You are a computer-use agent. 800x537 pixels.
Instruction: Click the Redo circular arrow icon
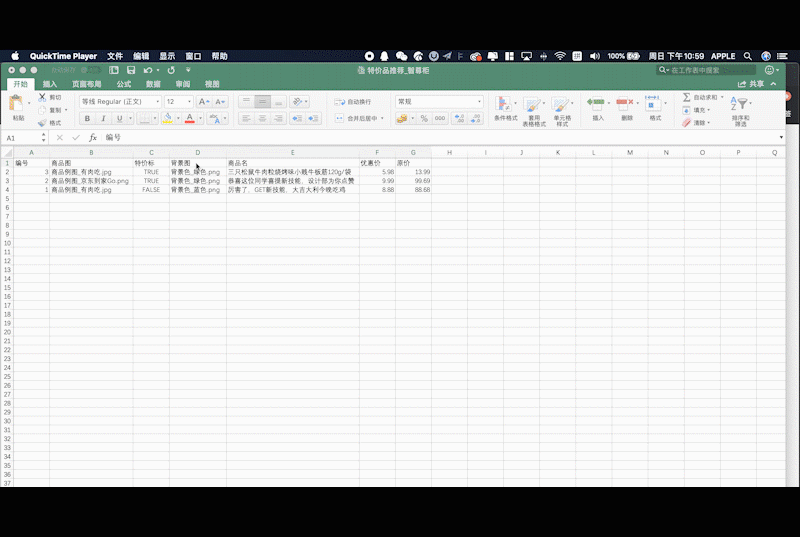click(x=171, y=70)
